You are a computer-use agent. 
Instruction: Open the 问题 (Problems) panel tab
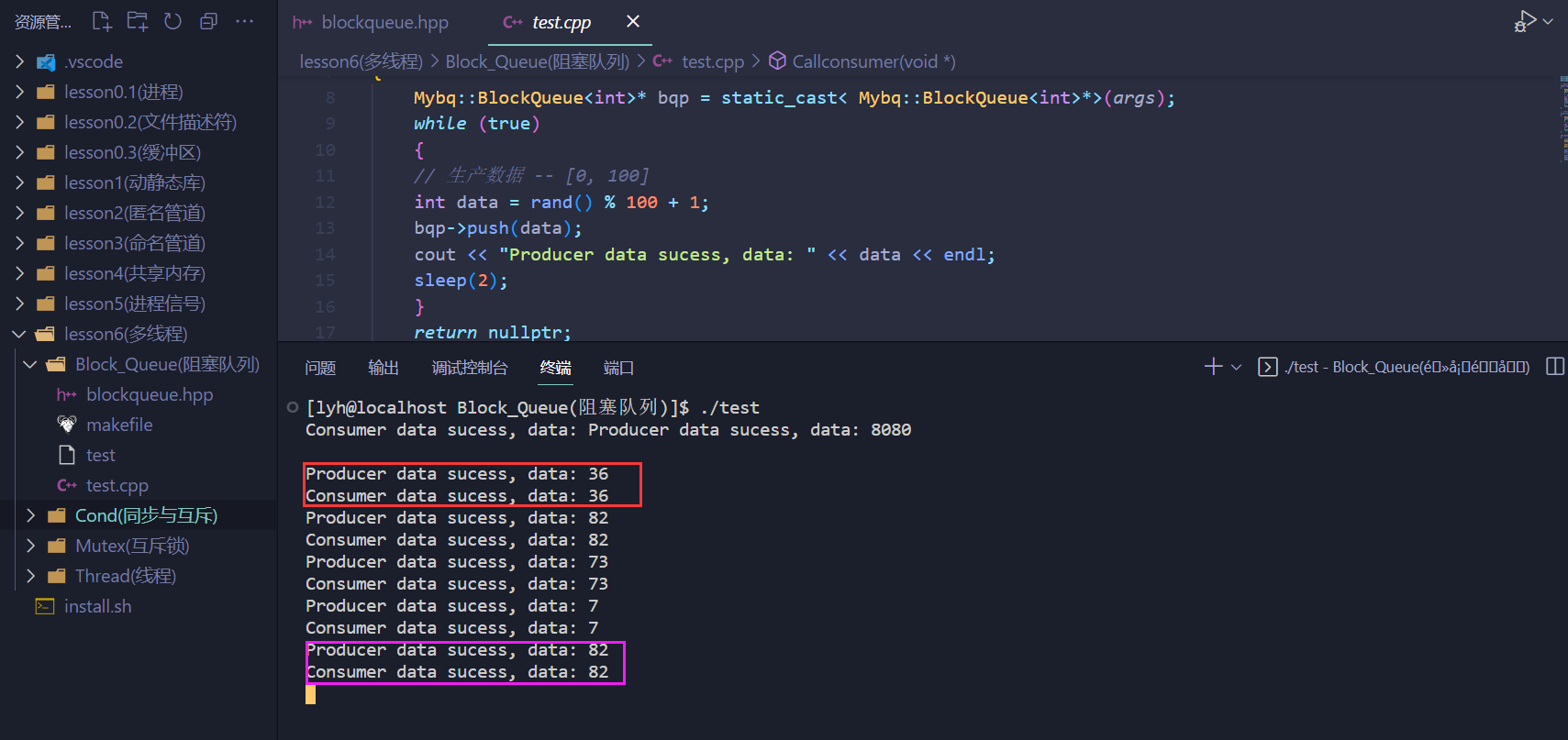(320, 368)
